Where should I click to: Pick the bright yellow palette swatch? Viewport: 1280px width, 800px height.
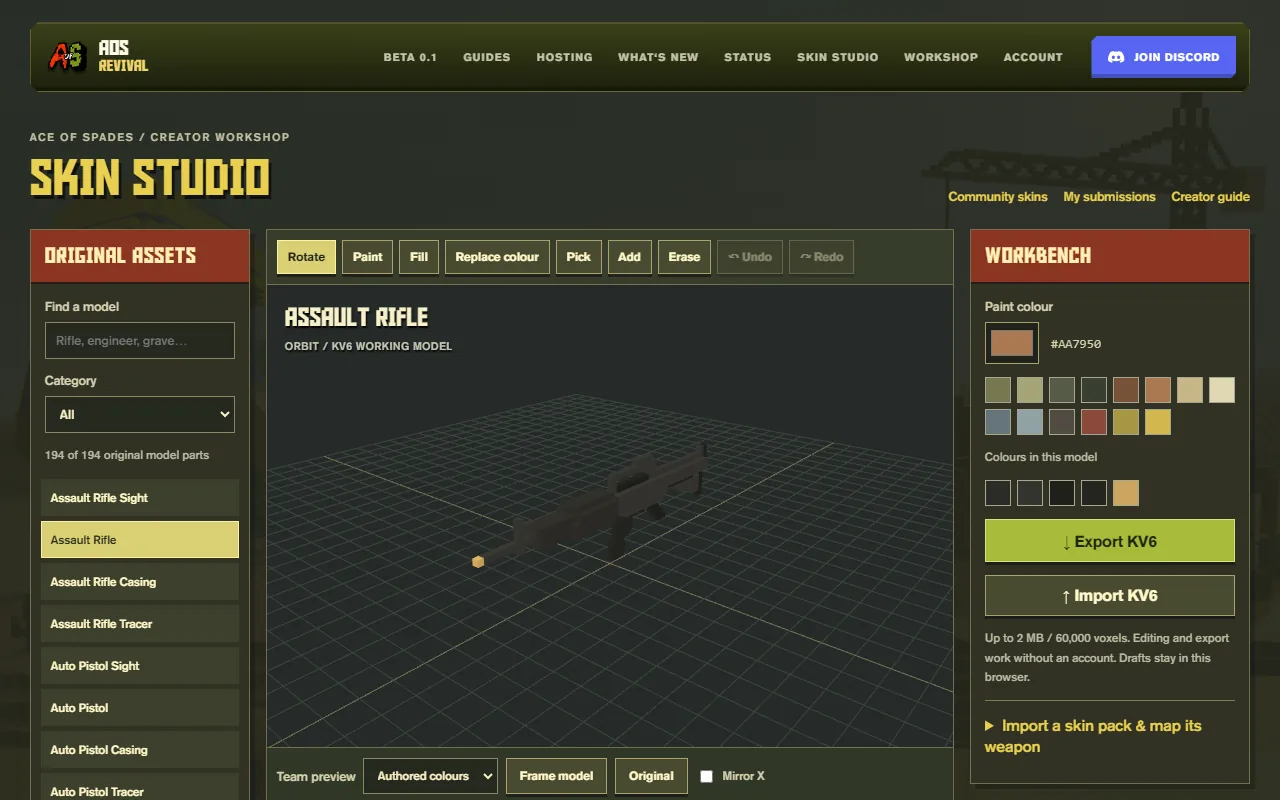(1158, 422)
